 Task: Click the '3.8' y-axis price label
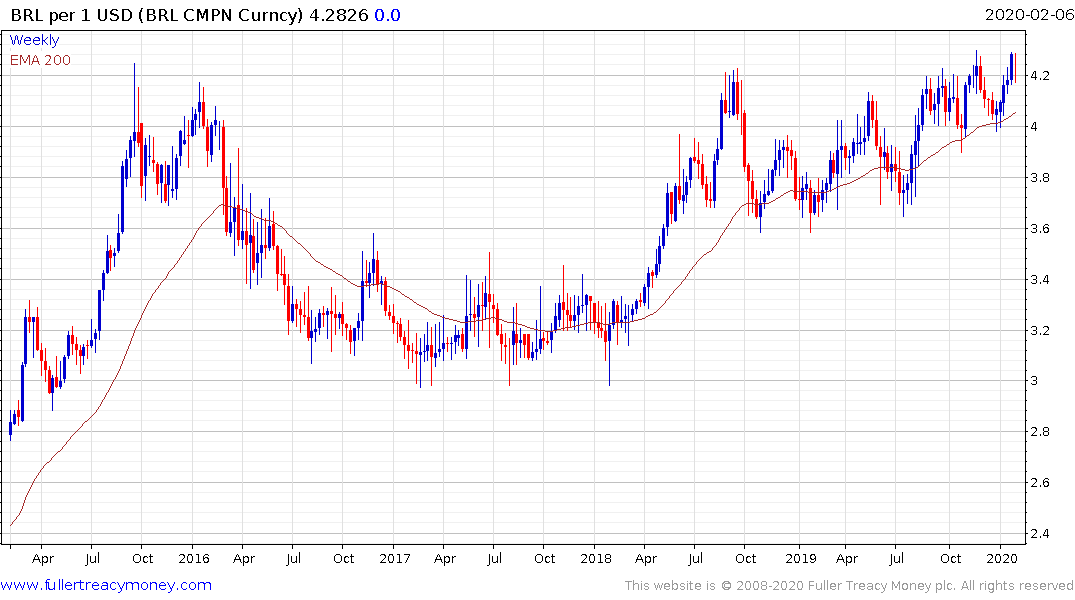pos(1040,178)
